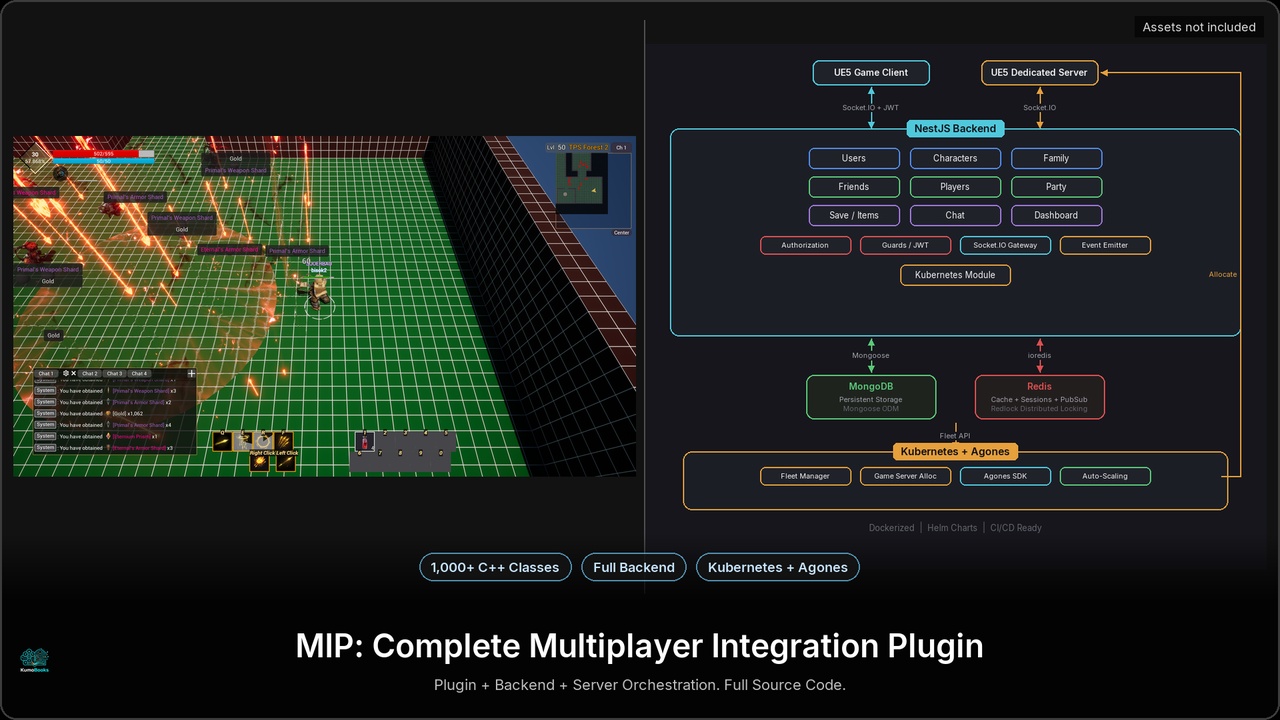Switch to the Chat 2 tab
Screen dimensions: 1280x720
90,373
